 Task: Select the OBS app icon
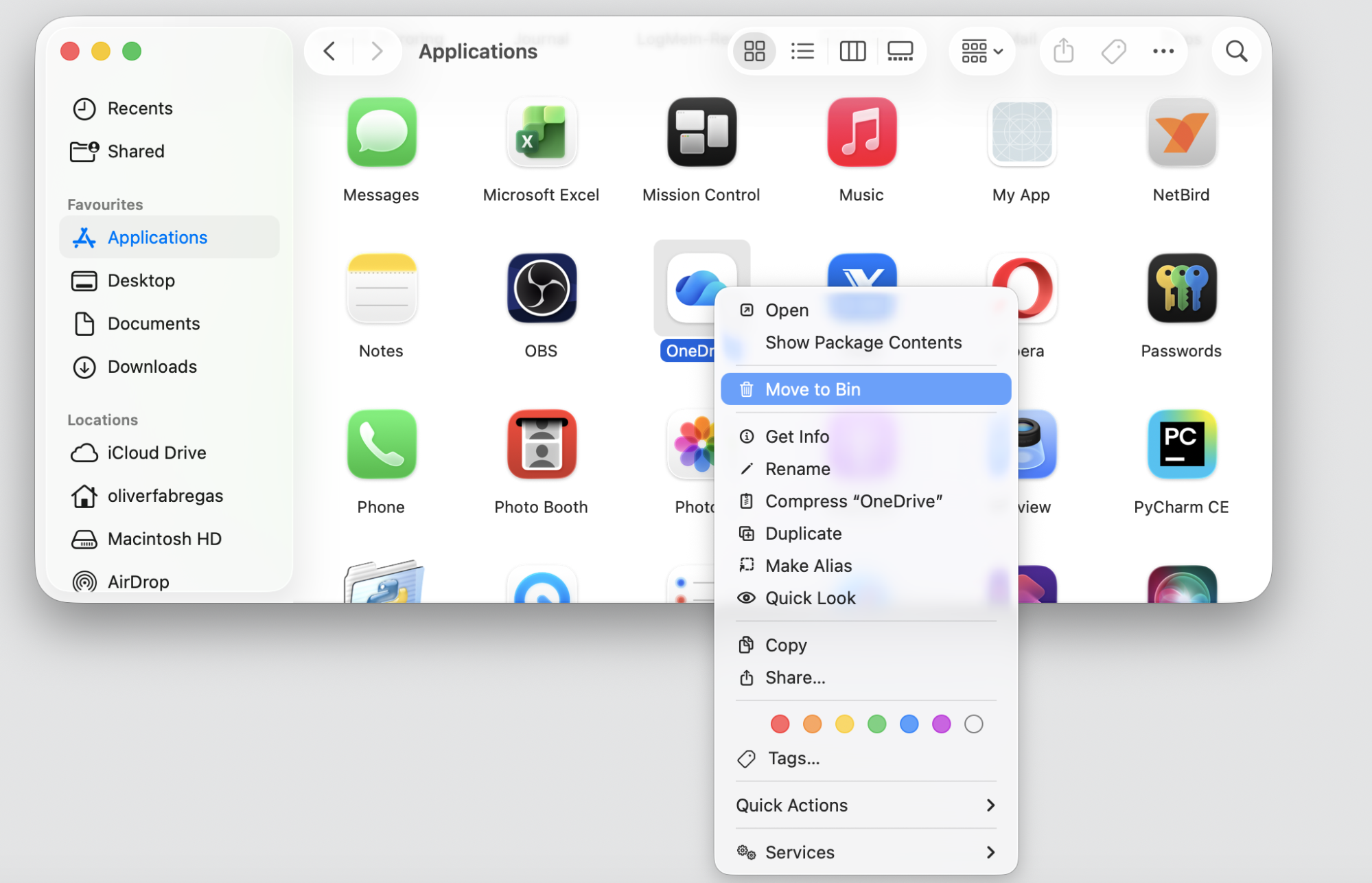(541, 288)
